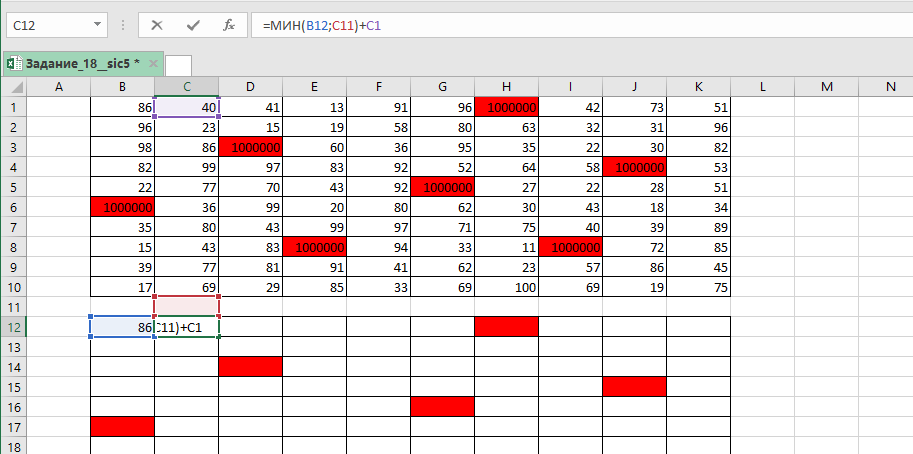Open Insert Function via the fx icon

pos(229,25)
